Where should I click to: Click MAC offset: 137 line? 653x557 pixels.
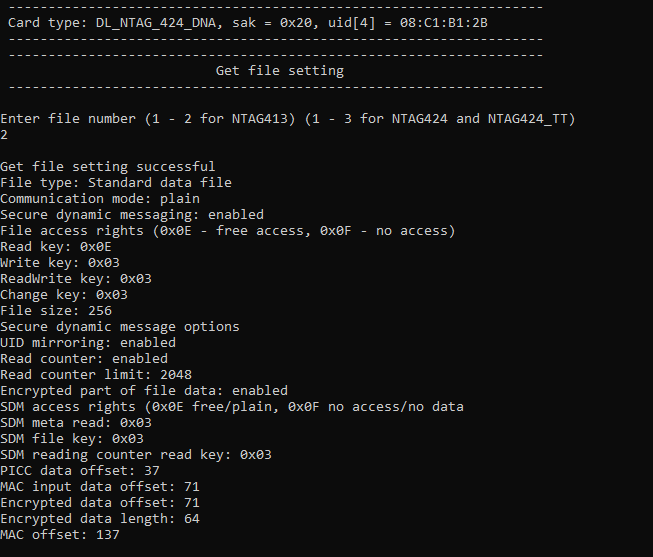[x=60, y=535]
